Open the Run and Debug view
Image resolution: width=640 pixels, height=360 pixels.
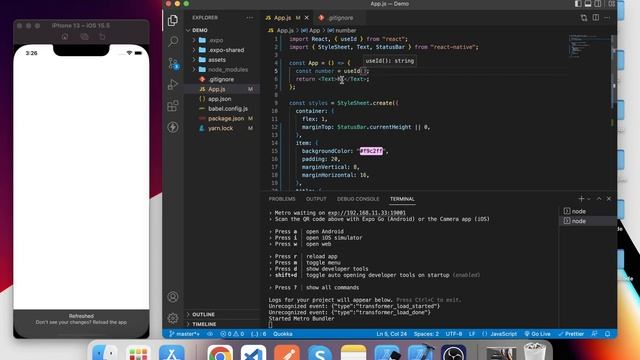pyautogui.click(x=173, y=84)
